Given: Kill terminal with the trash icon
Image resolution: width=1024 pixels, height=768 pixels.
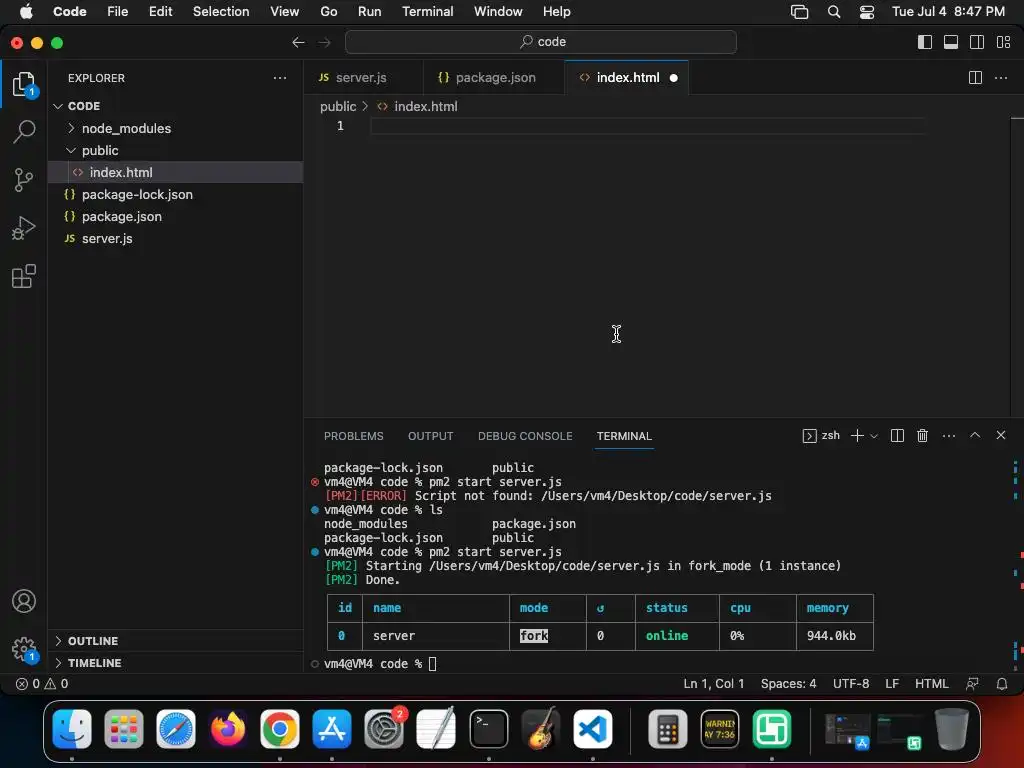Looking at the screenshot, I should pyautogui.click(x=922, y=436).
